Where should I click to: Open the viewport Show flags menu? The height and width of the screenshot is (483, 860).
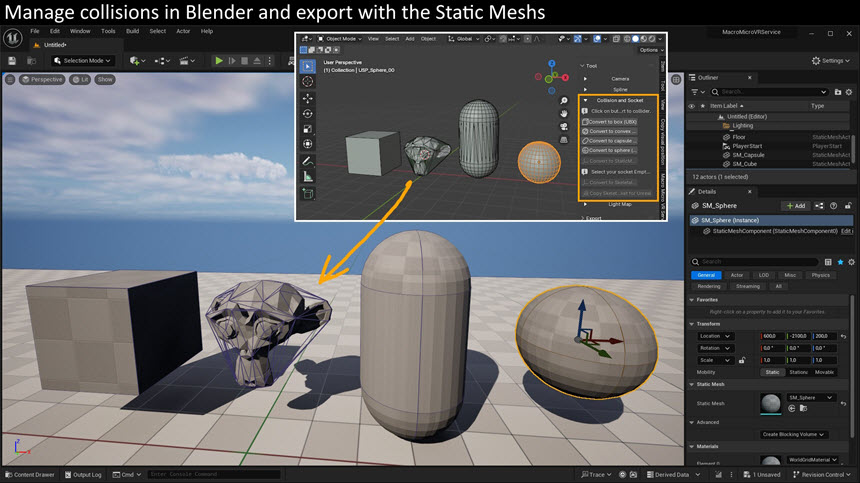click(105, 79)
